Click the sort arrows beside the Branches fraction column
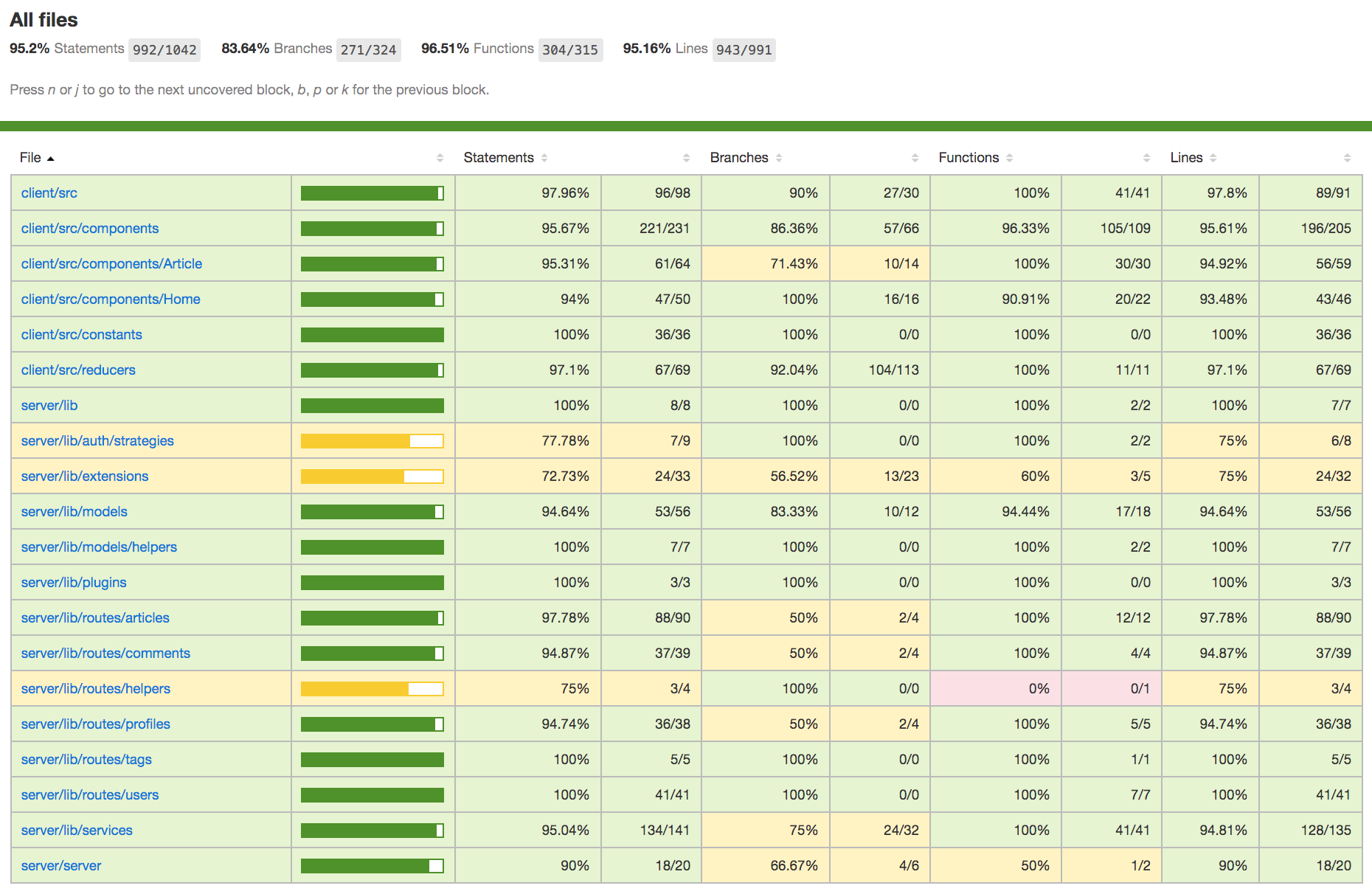 coord(916,157)
